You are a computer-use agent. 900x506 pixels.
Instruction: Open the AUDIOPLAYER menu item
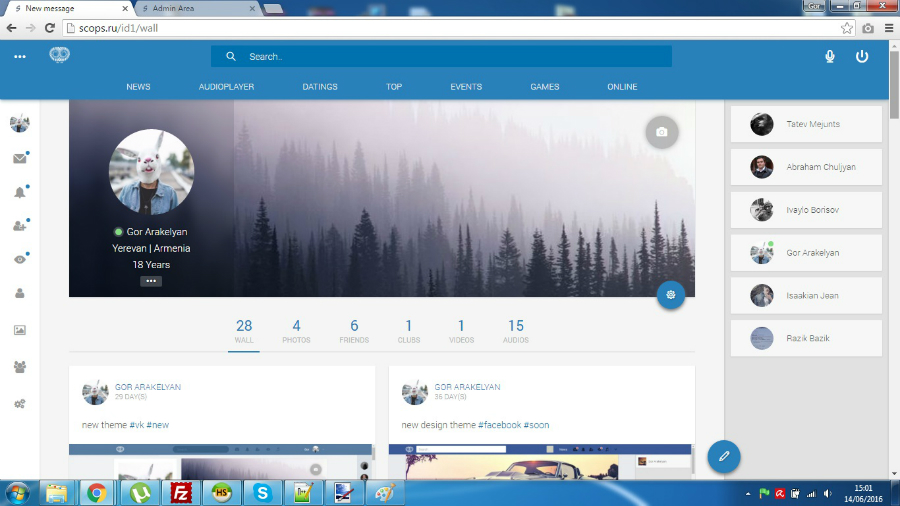(x=226, y=87)
